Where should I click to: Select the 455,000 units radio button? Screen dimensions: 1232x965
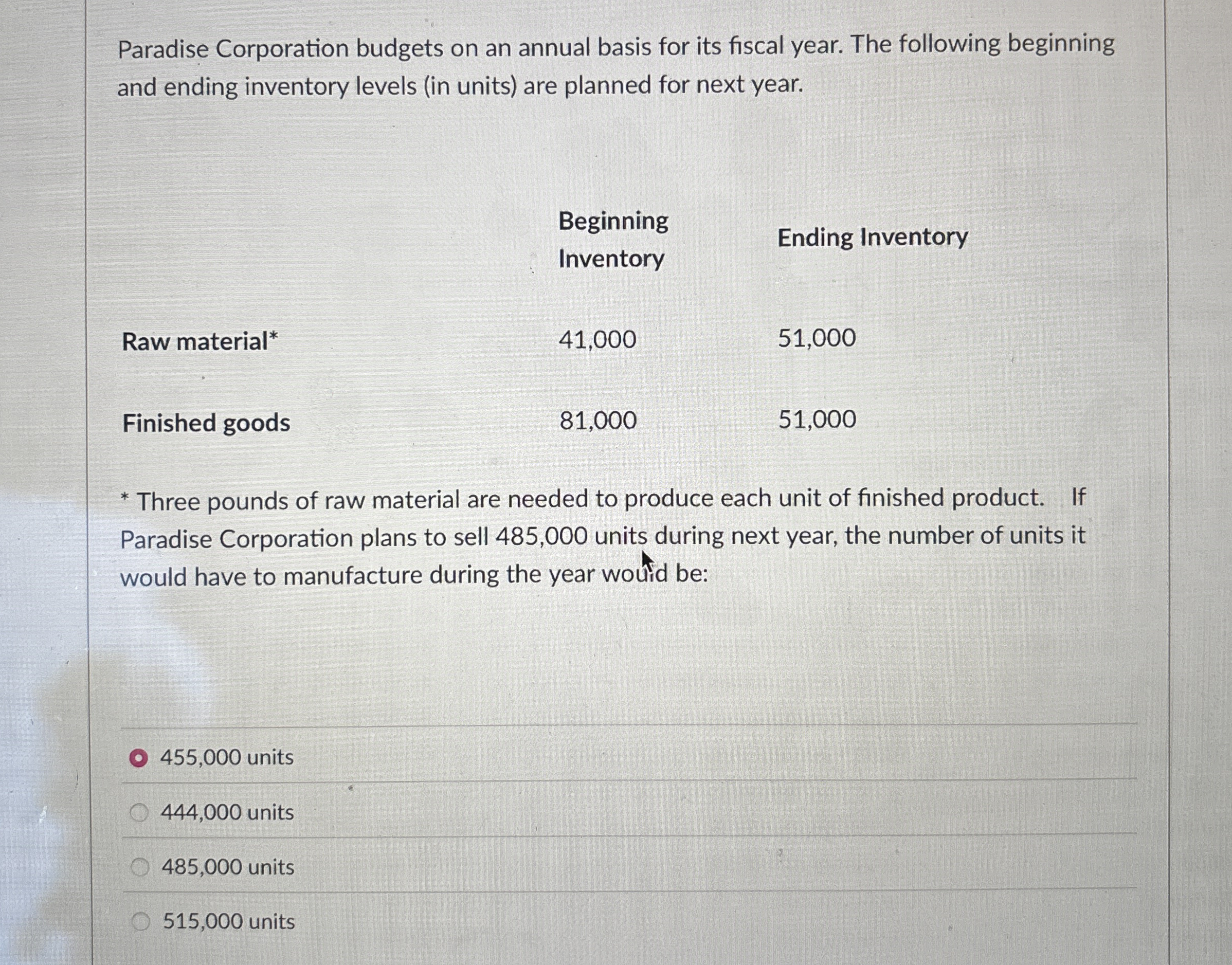tap(139, 758)
